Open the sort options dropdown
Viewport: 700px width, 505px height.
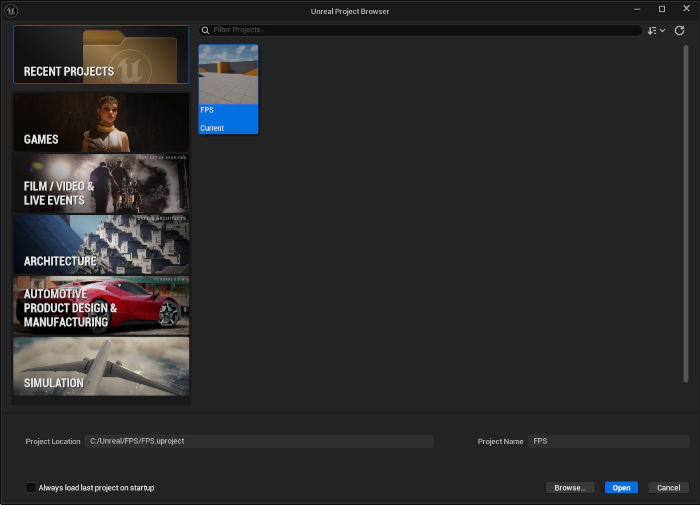coord(656,31)
